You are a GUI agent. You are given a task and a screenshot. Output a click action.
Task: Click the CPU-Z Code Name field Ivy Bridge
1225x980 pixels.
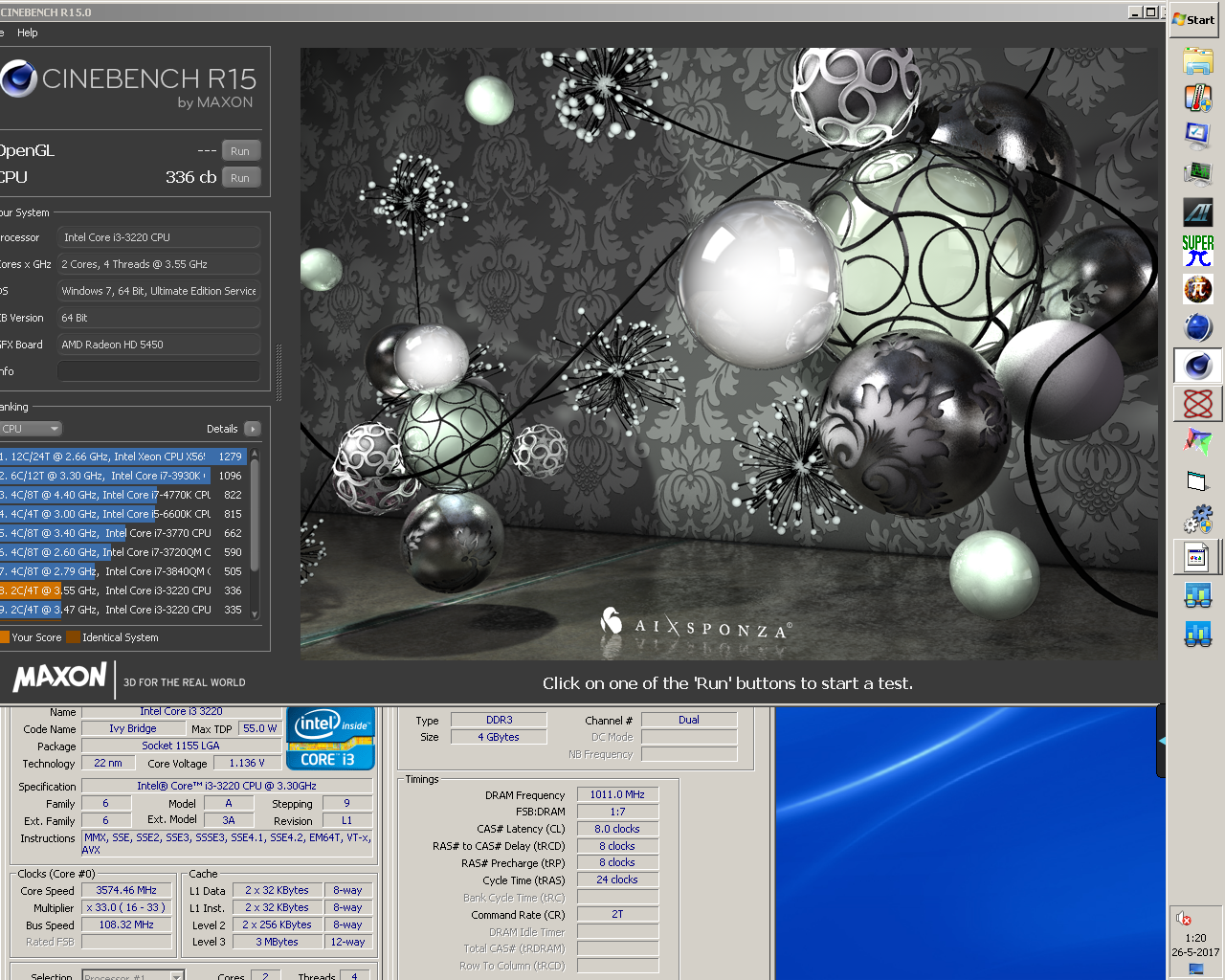point(133,728)
